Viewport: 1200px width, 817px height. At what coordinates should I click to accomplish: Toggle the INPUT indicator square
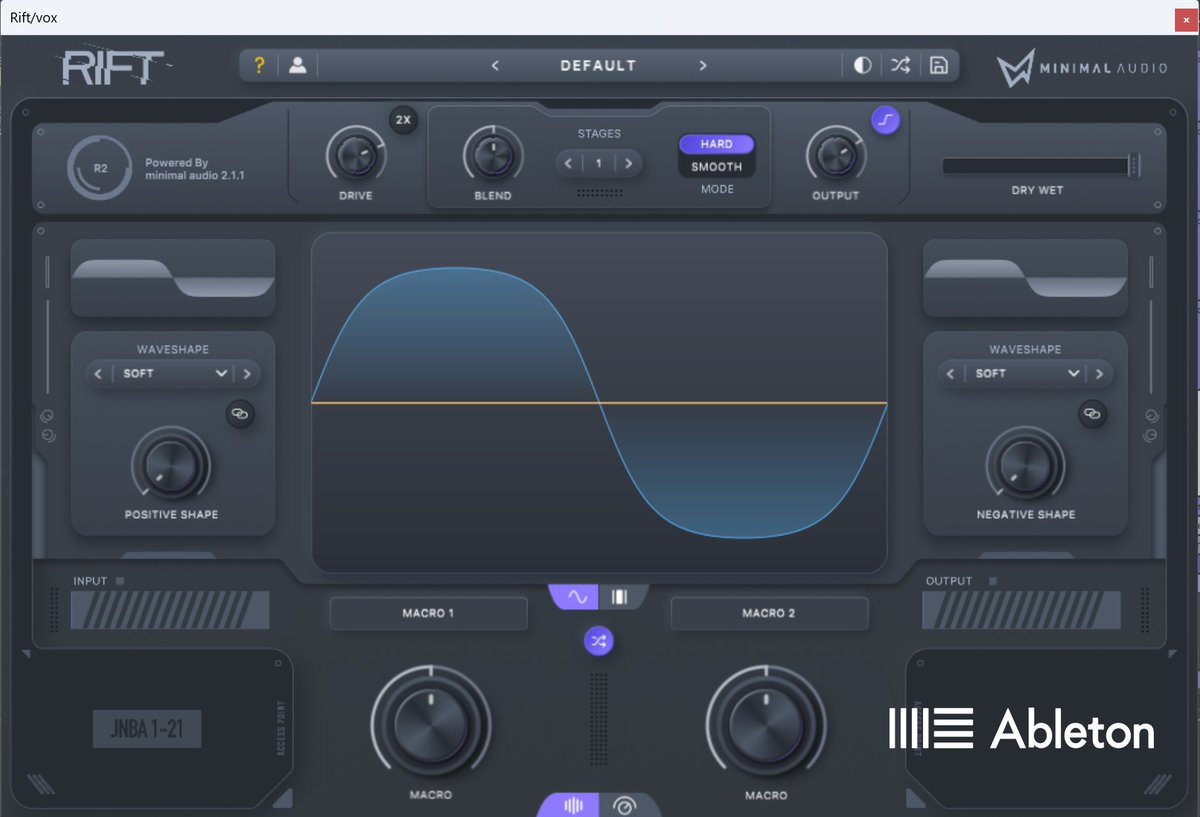(x=120, y=581)
